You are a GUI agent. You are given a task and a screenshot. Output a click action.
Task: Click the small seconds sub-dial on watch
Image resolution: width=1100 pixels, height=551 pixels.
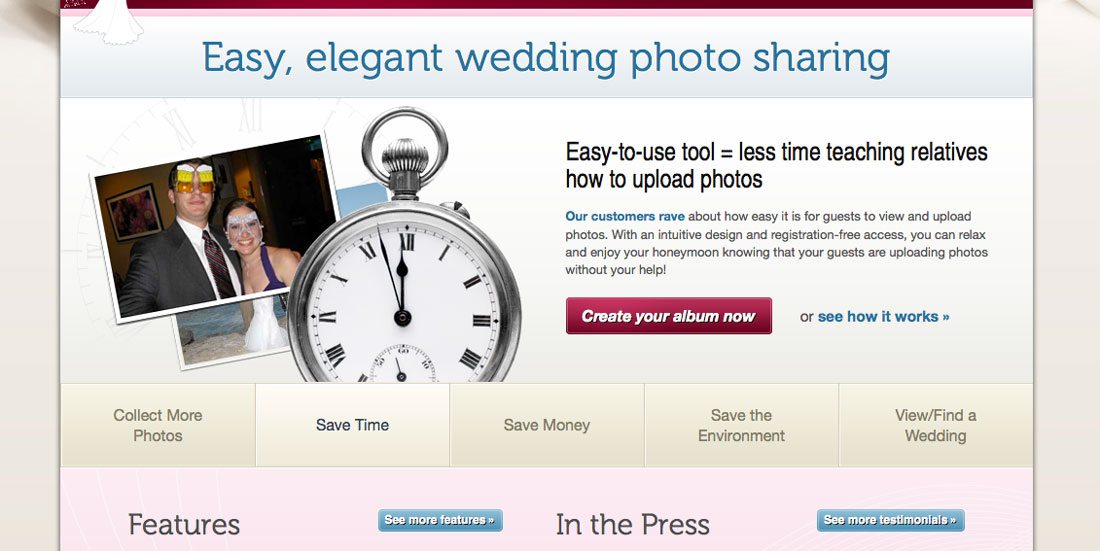click(x=403, y=364)
